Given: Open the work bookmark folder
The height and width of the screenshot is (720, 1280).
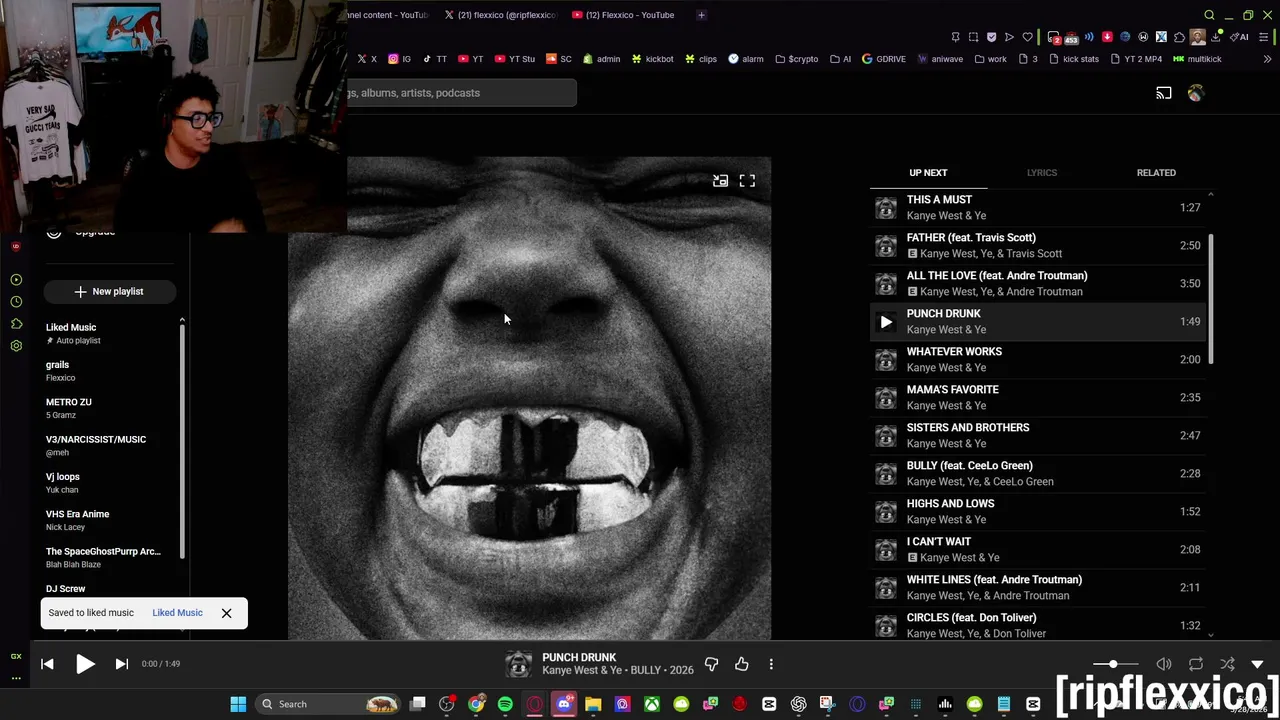Looking at the screenshot, I should [x=990, y=59].
